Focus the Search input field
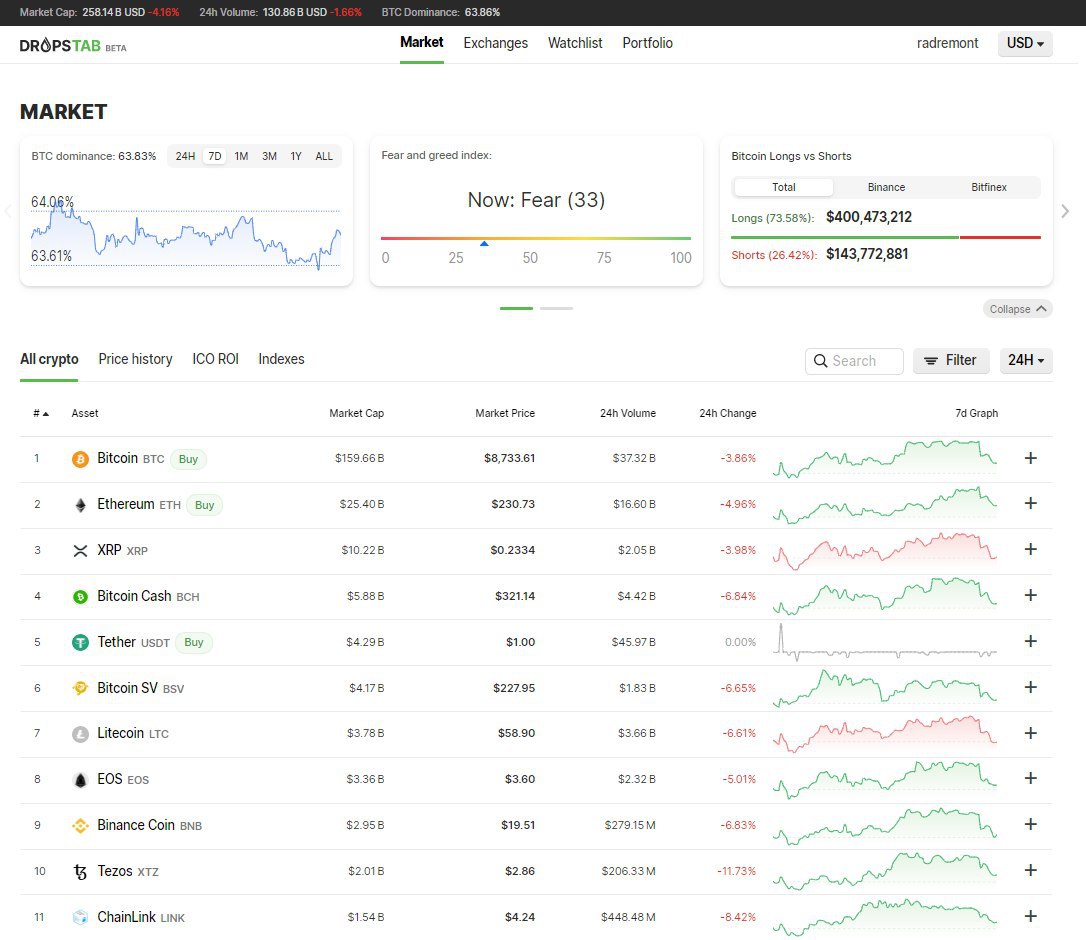The height and width of the screenshot is (940, 1086). pyautogui.click(x=854, y=361)
